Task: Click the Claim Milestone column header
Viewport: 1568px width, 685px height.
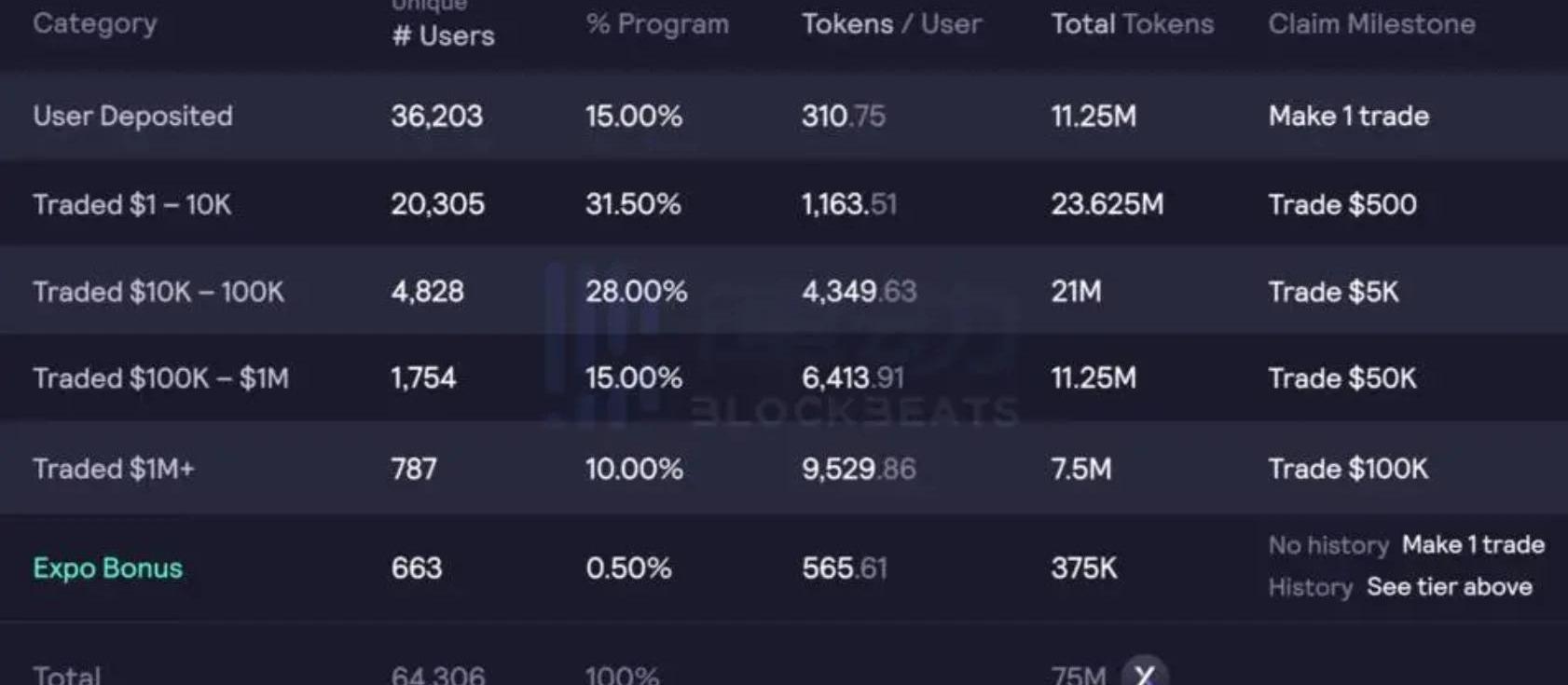Action: (1370, 24)
